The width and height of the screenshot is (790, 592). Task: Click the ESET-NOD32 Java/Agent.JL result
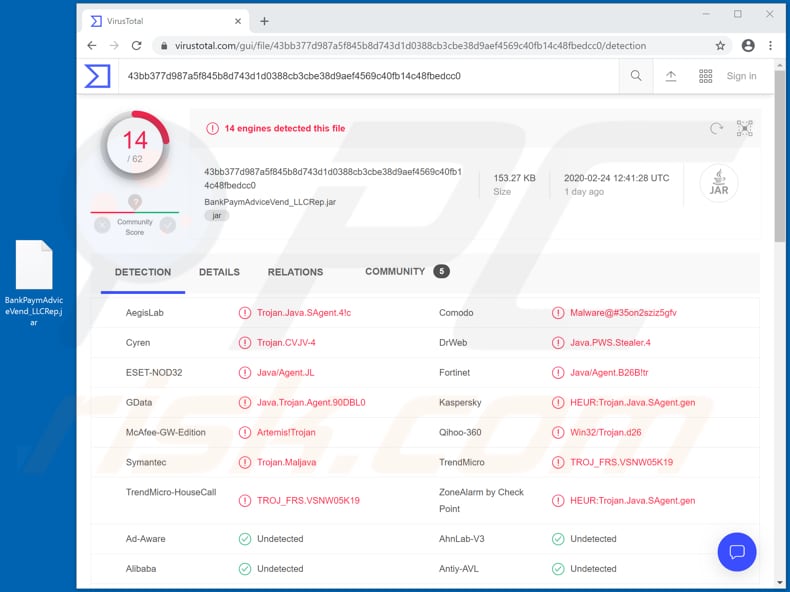[x=286, y=373]
